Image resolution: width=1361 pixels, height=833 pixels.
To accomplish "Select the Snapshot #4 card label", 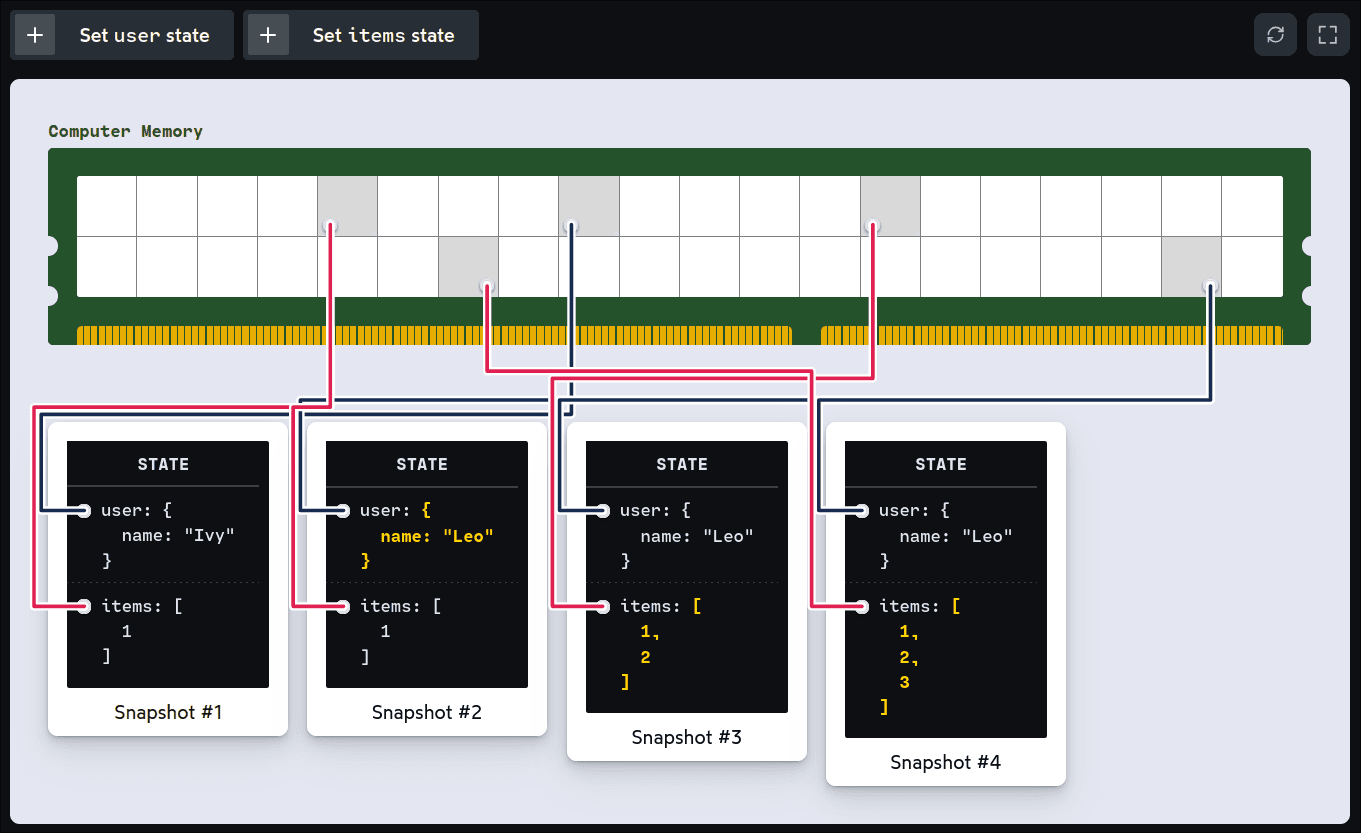I will (x=945, y=762).
